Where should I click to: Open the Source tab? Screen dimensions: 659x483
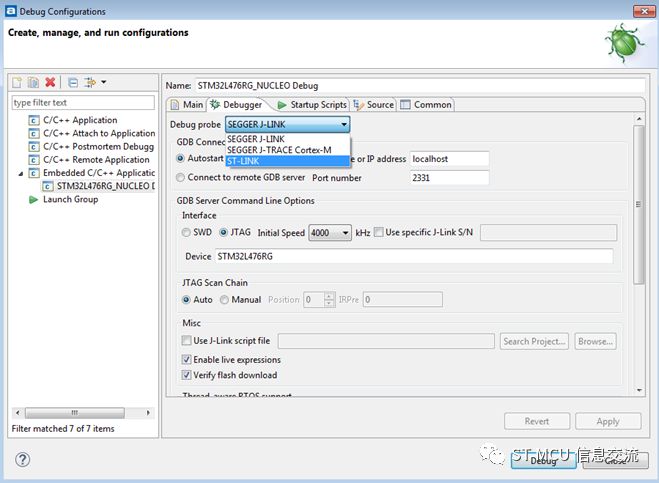[x=374, y=105]
